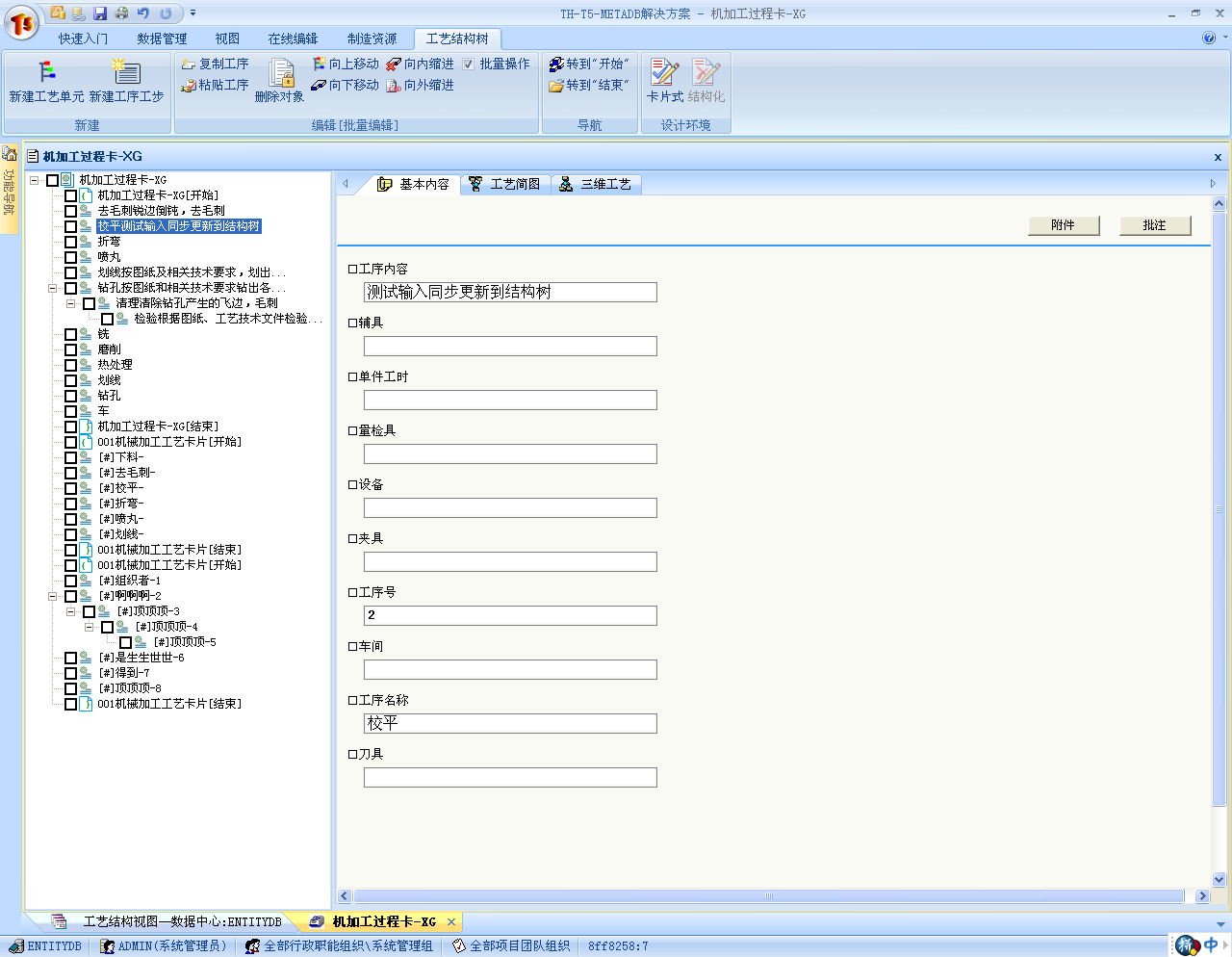The height and width of the screenshot is (957, 1232).
Task: Click the 全部行政职能组织 status bar icon
Action: tap(253, 946)
